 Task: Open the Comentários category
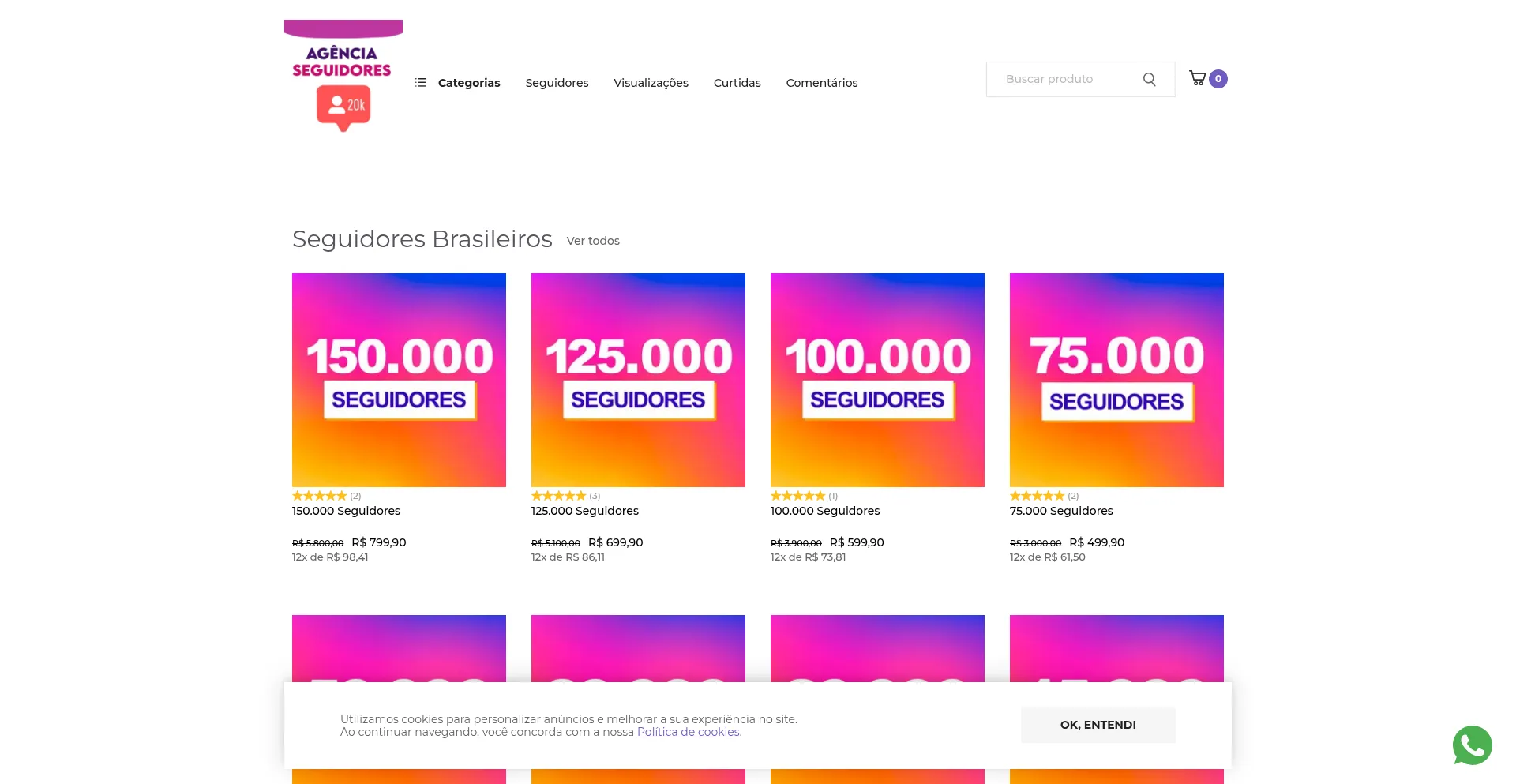tap(821, 83)
